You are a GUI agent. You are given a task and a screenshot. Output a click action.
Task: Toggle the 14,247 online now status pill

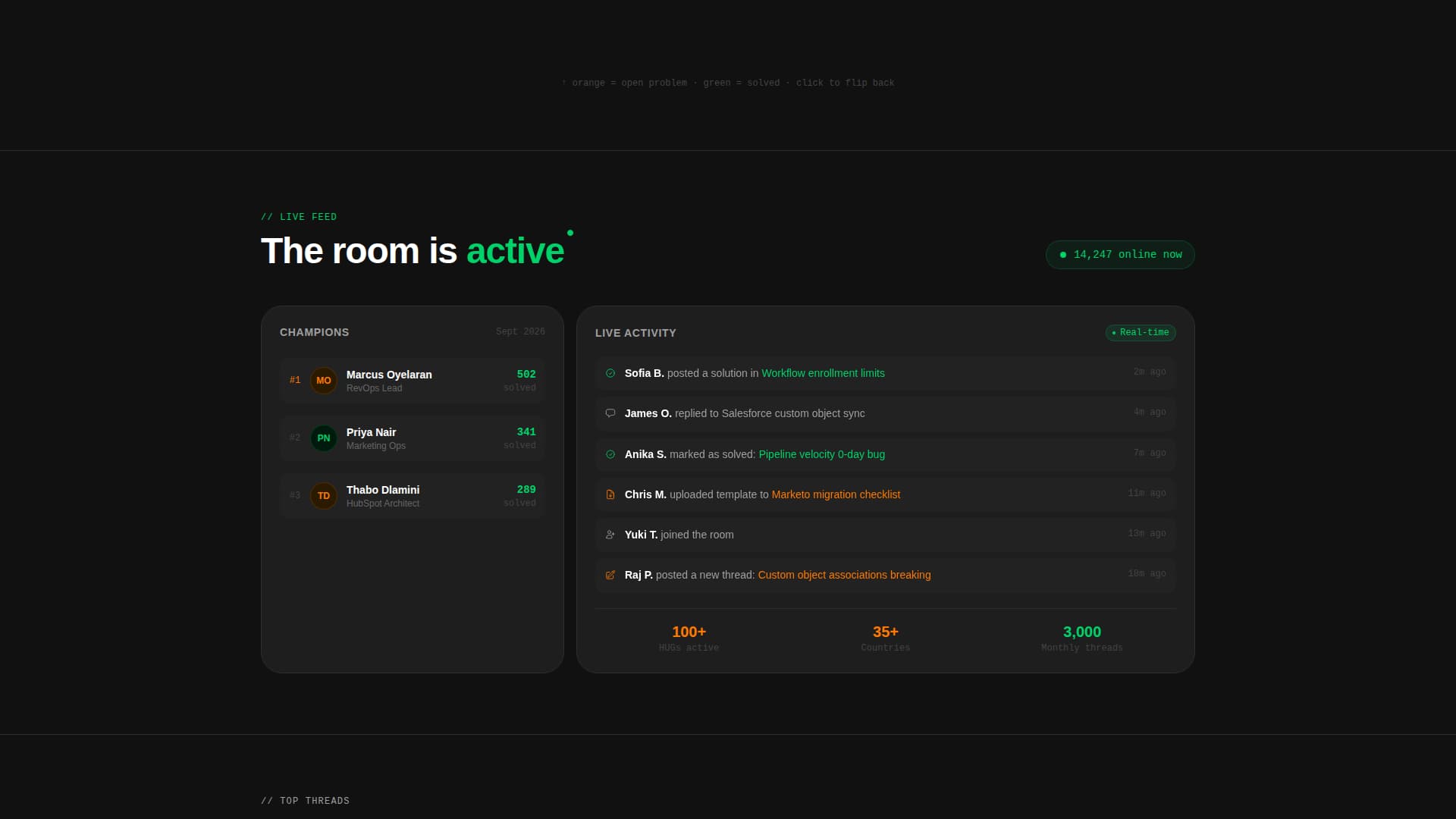[1119, 254]
